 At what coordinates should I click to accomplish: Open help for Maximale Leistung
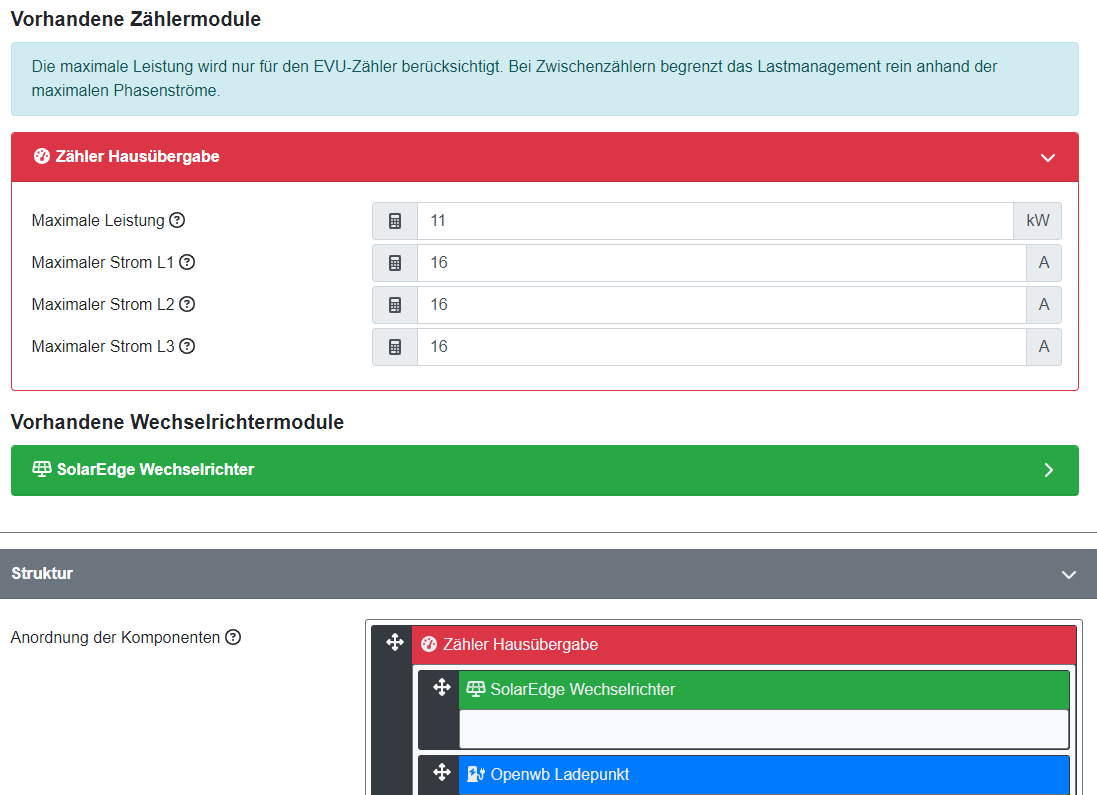pos(178,220)
